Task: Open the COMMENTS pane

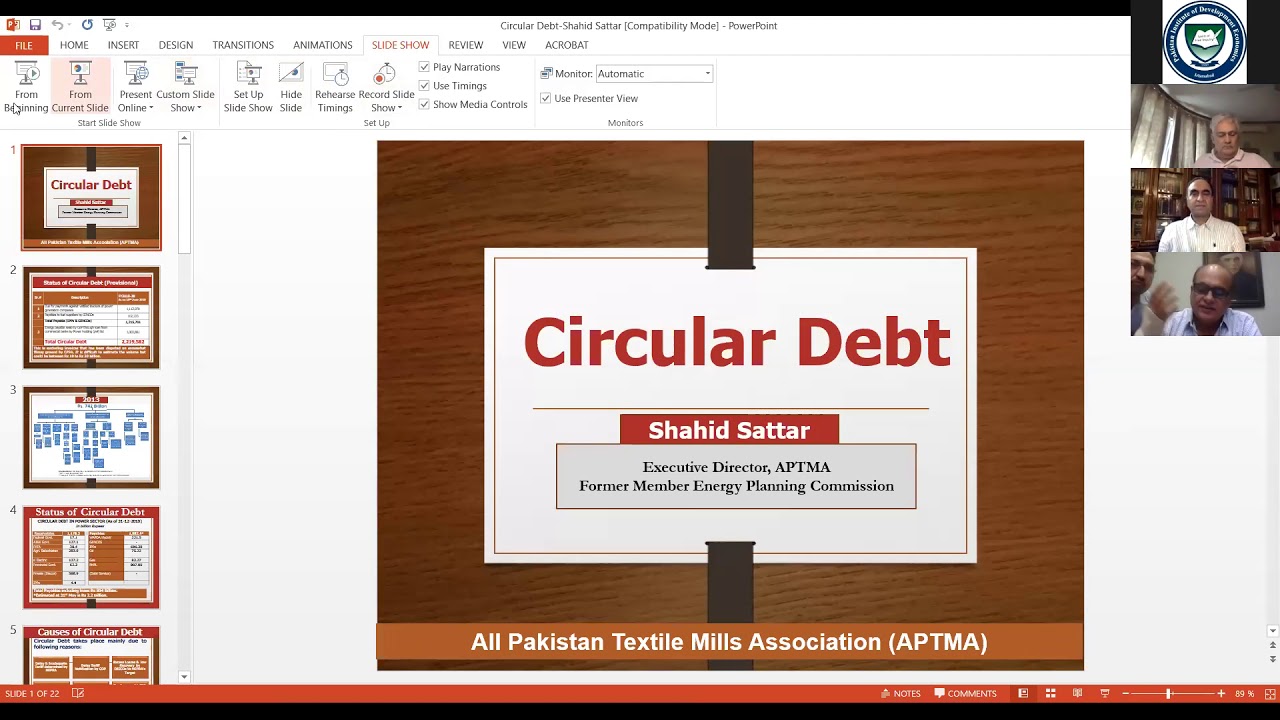Action: click(x=965, y=693)
